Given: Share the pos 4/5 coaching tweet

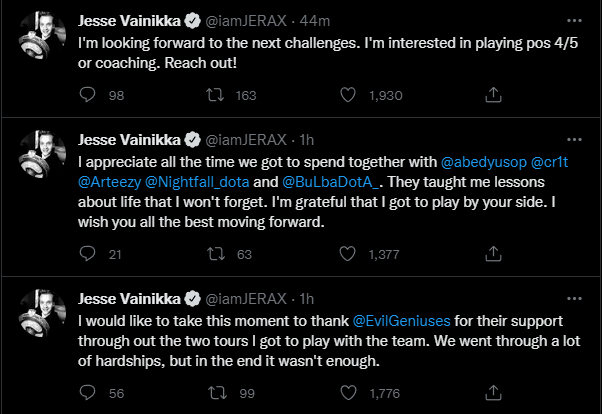Looking at the screenshot, I should click(x=492, y=94).
